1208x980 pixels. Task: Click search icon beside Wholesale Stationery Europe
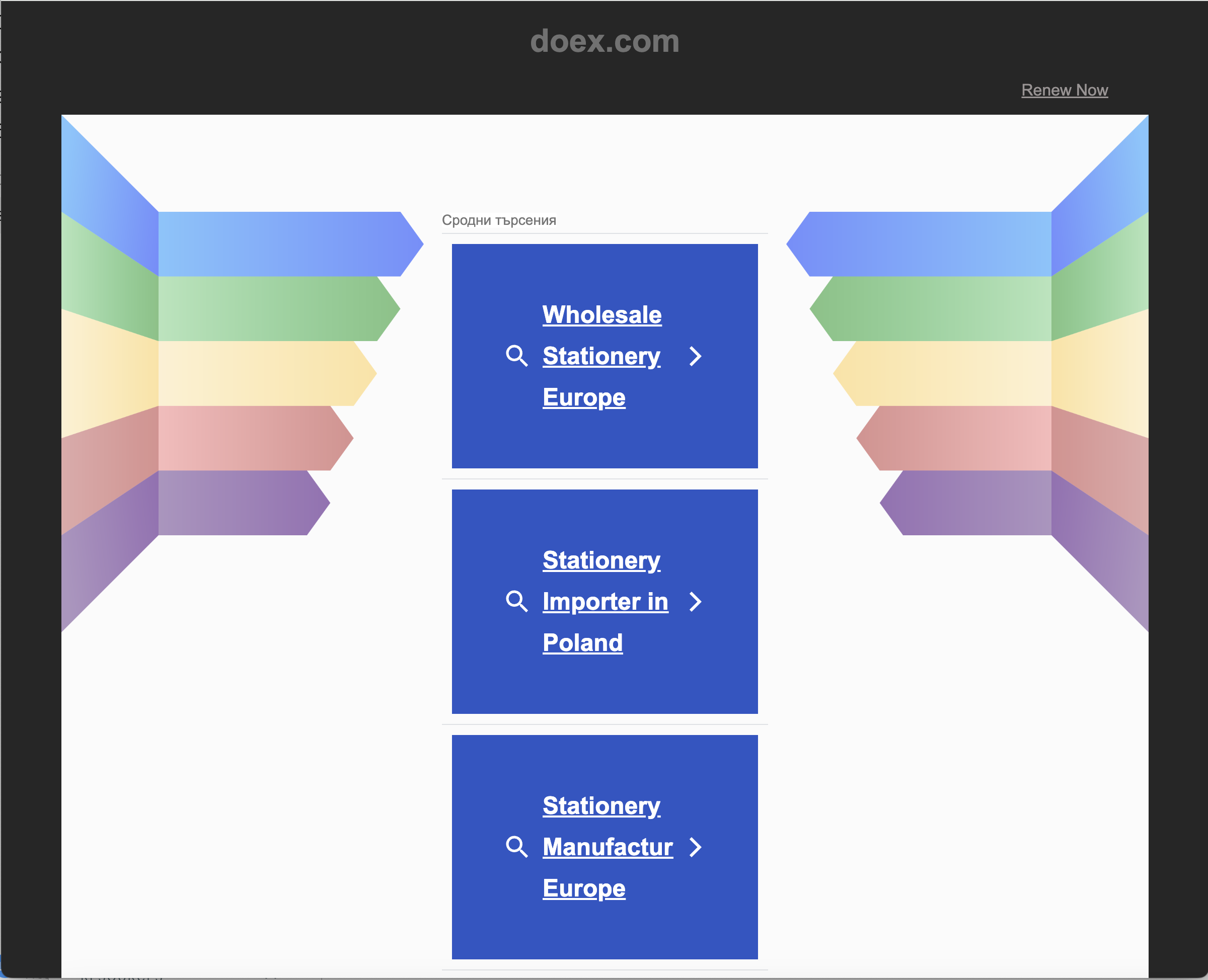pos(516,356)
